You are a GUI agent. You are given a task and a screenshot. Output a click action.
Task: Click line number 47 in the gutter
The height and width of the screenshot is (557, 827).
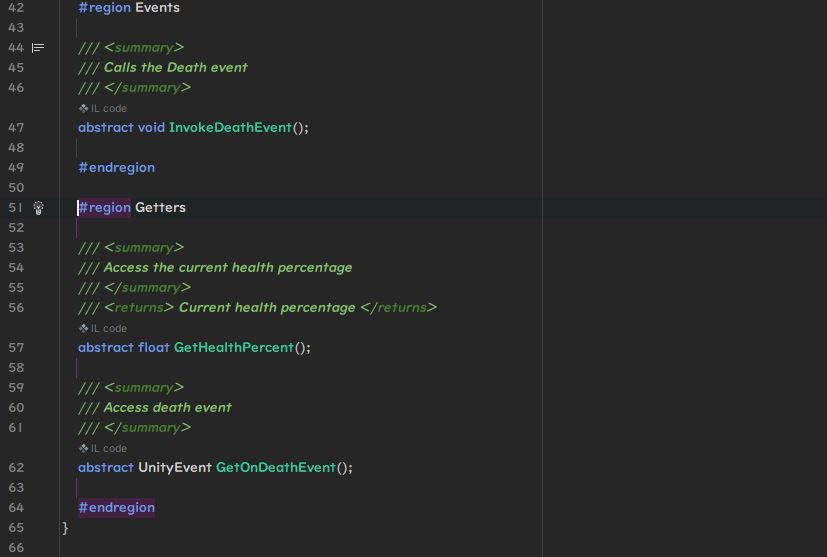pyautogui.click(x=16, y=127)
